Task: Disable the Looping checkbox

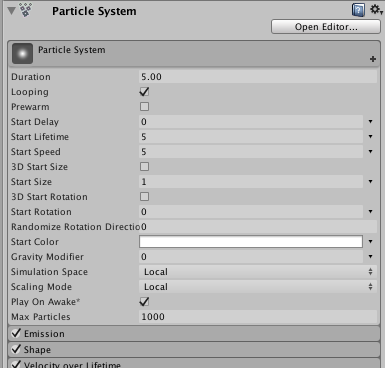Action: [x=144, y=92]
